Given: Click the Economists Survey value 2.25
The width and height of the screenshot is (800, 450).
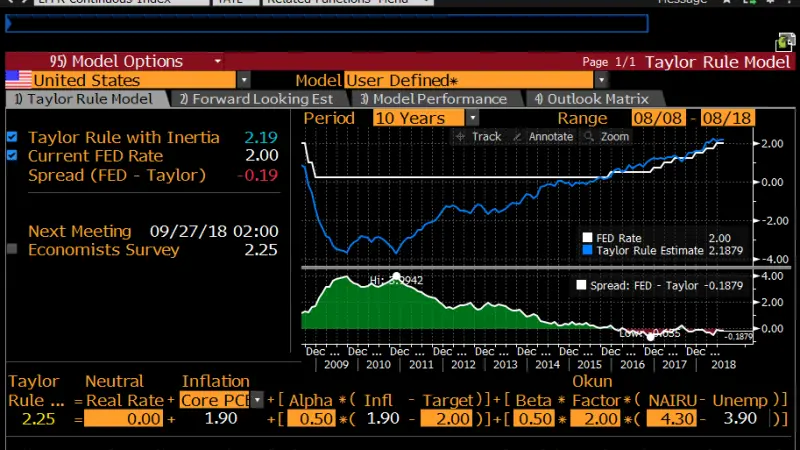Looking at the screenshot, I should 261,249.
